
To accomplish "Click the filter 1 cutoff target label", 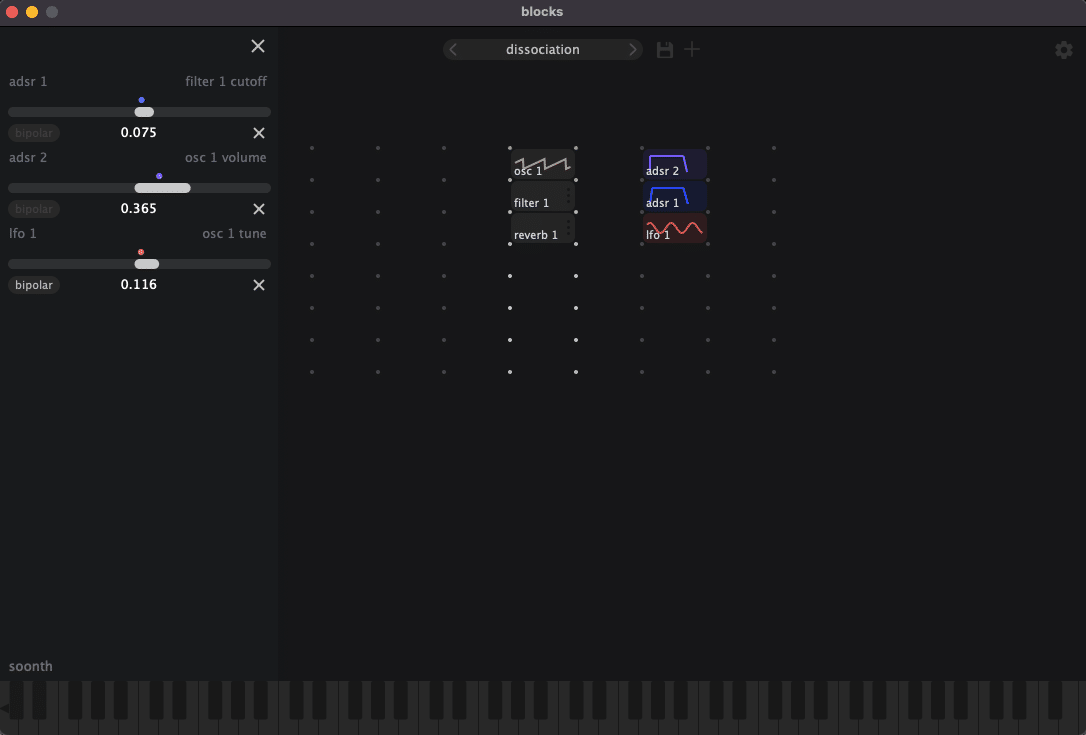I will coord(226,82).
